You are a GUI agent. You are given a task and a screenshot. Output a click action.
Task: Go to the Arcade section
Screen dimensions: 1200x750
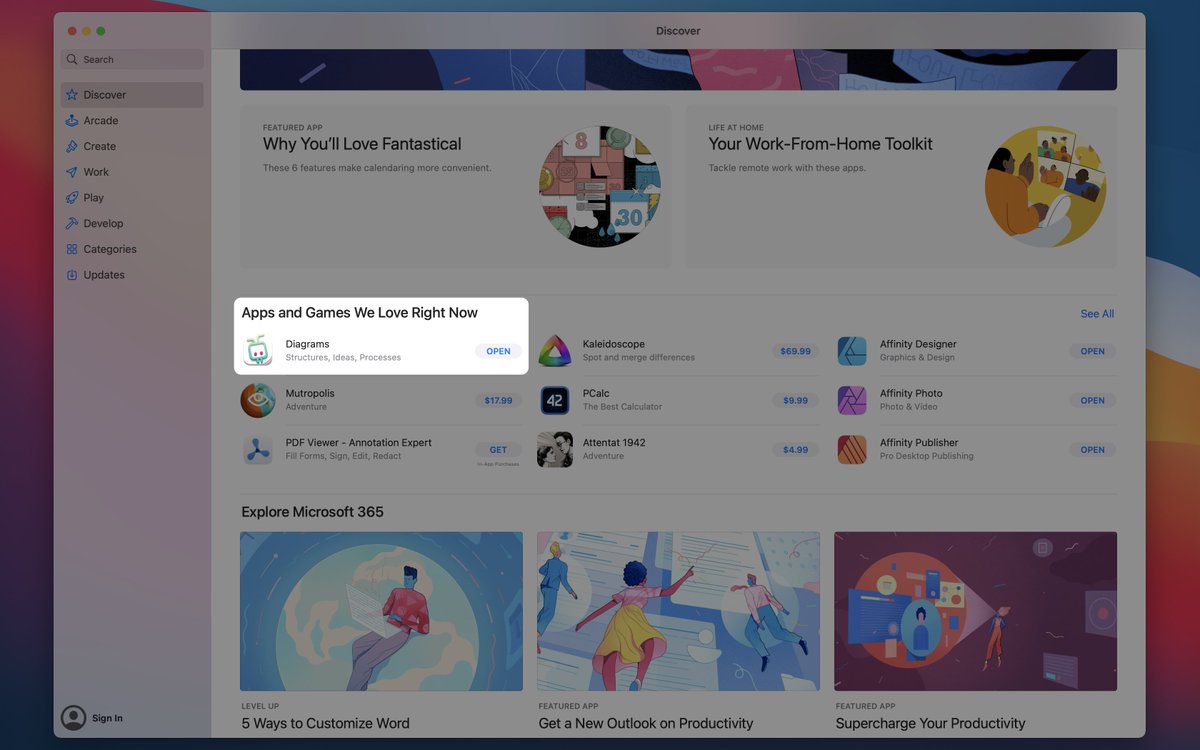point(132,121)
